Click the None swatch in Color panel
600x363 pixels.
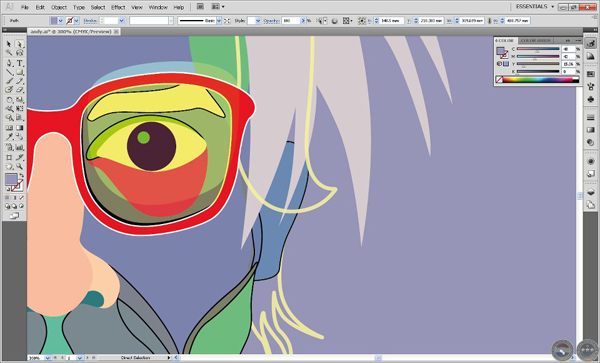[499, 80]
